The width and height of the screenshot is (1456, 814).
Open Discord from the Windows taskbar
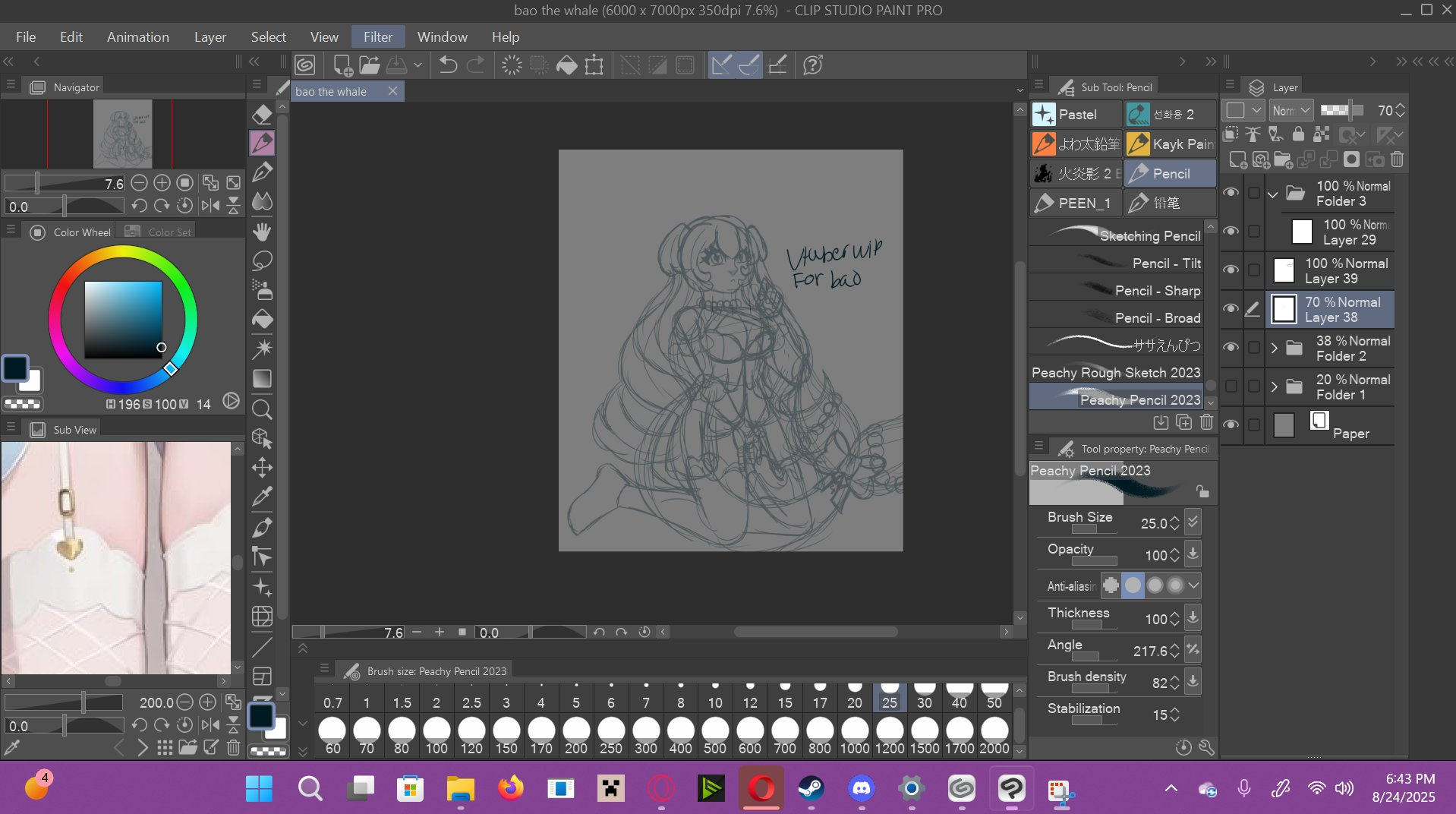(861, 789)
